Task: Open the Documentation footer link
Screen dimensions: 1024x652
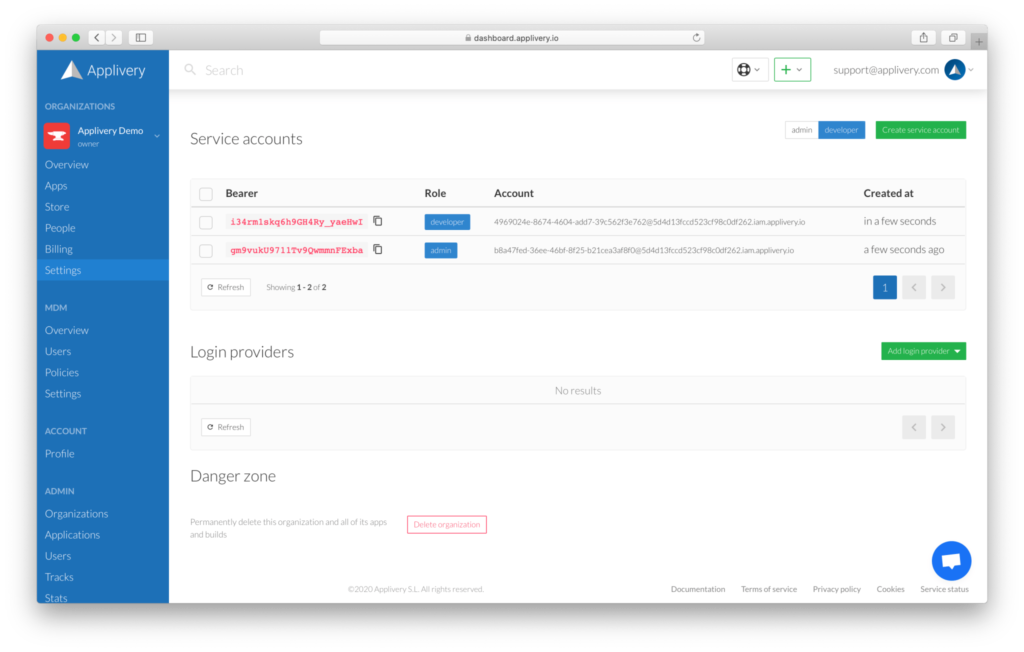Action: click(697, 589)
